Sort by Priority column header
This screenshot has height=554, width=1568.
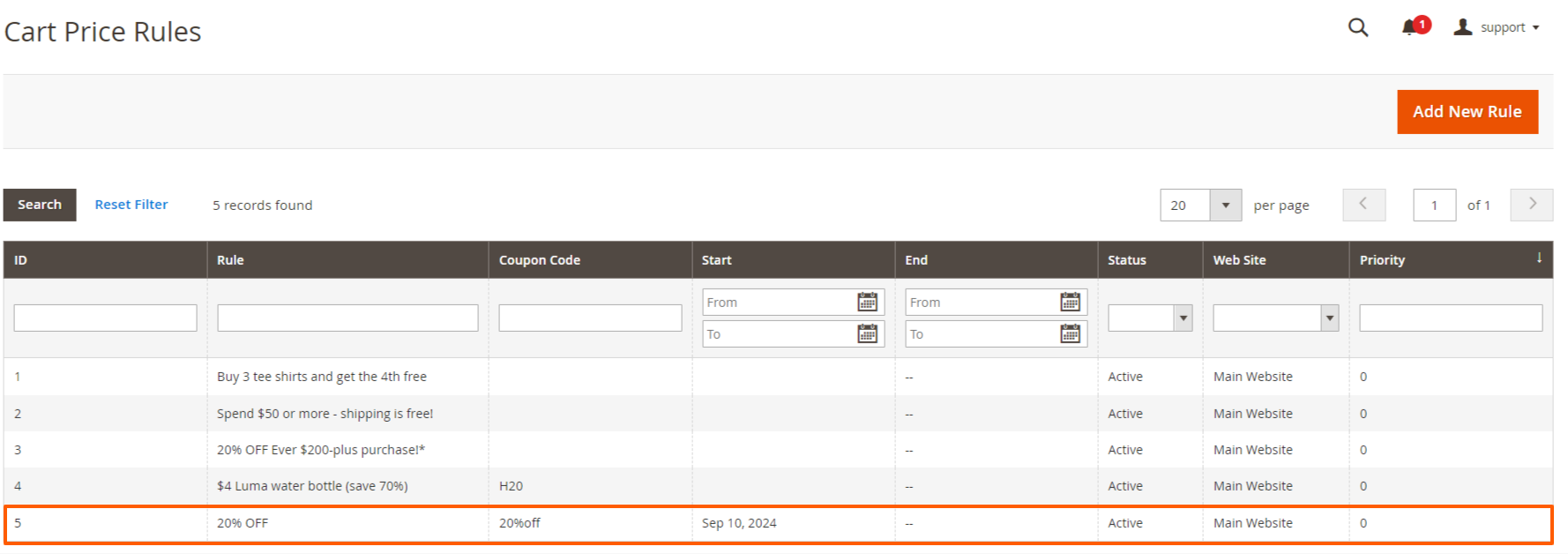[x=1451, y=260]
